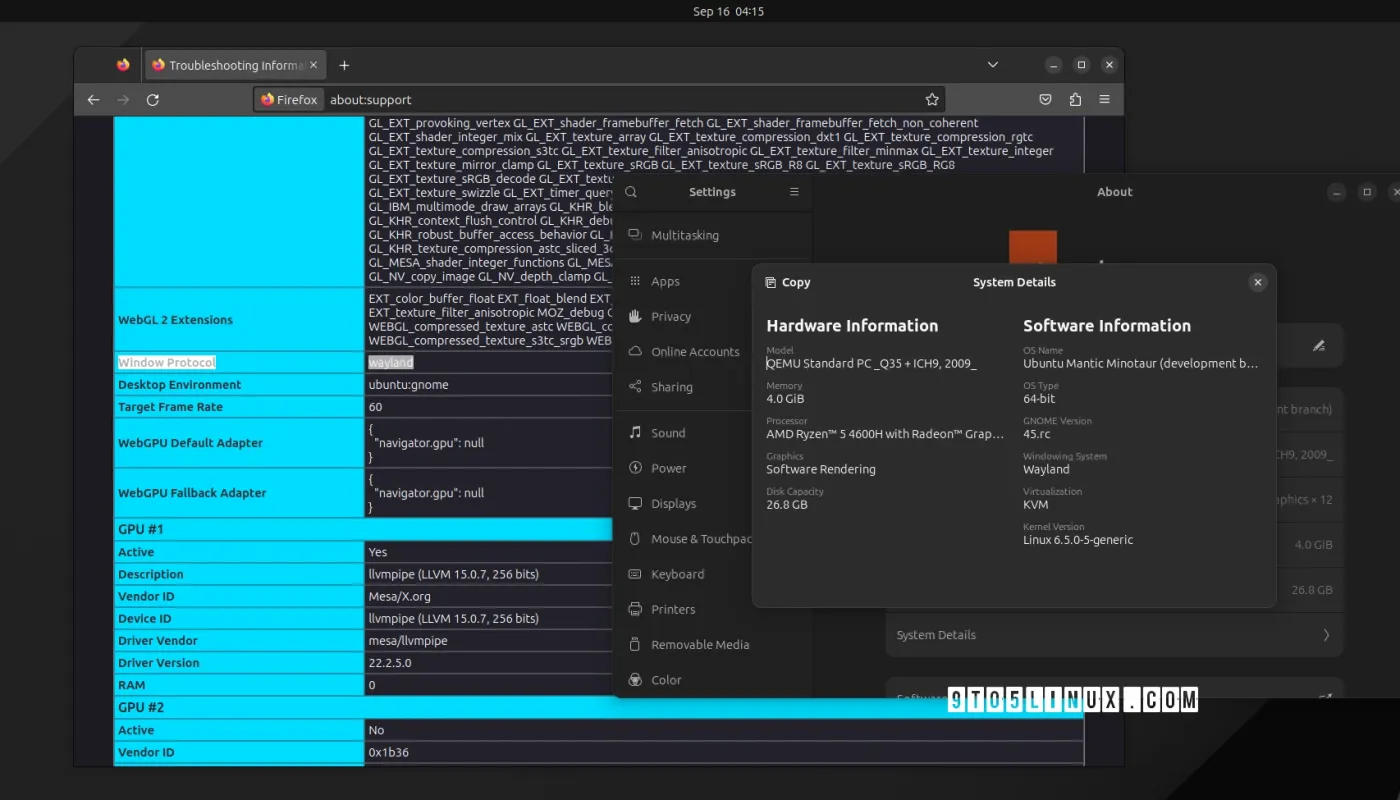The width and height of the screenshot is (1400, 800).
Task: Open the Firefox tab list chevron
Action: pos(992,64)
